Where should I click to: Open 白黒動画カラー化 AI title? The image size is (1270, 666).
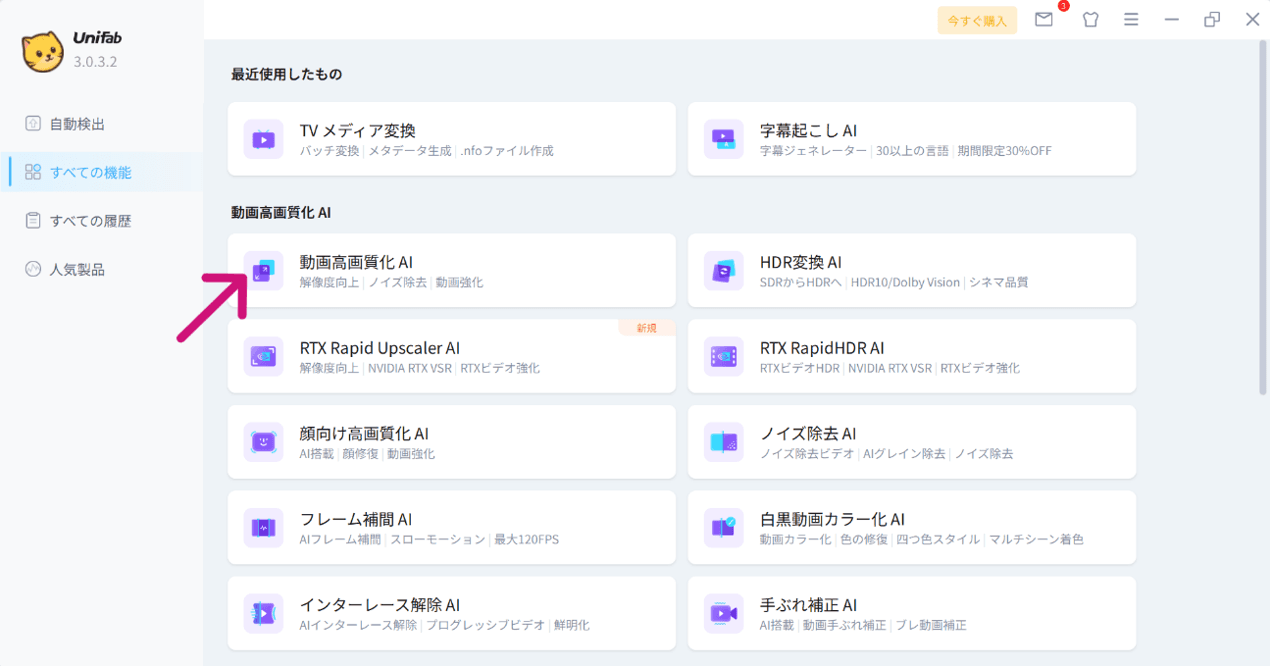(x=832, y=519)
